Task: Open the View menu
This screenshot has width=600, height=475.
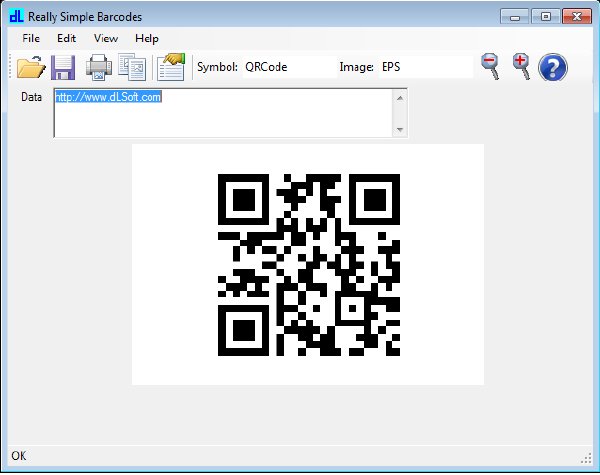Action: pos(106,38)
